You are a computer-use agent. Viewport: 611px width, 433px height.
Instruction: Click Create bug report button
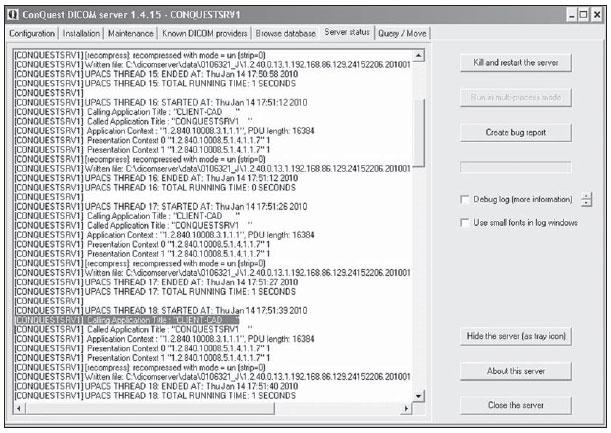coord(516,133)
